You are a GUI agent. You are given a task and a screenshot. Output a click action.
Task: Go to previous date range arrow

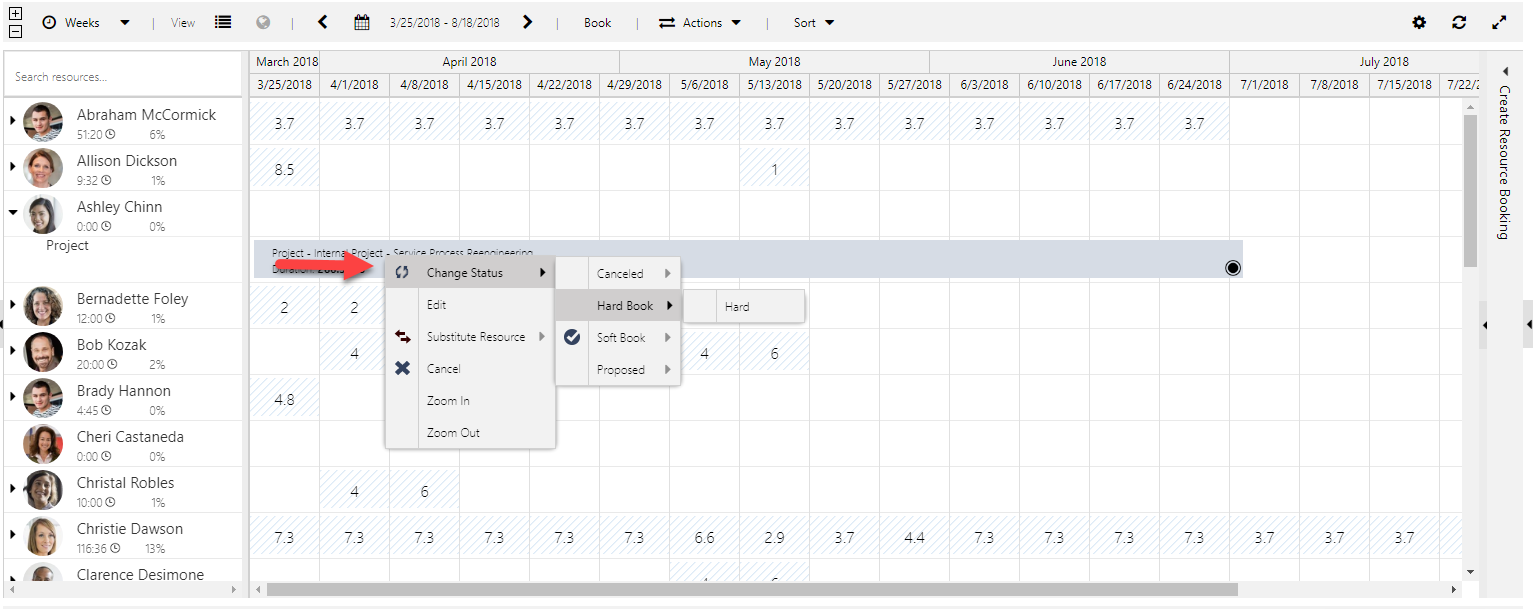coord(323,22)
